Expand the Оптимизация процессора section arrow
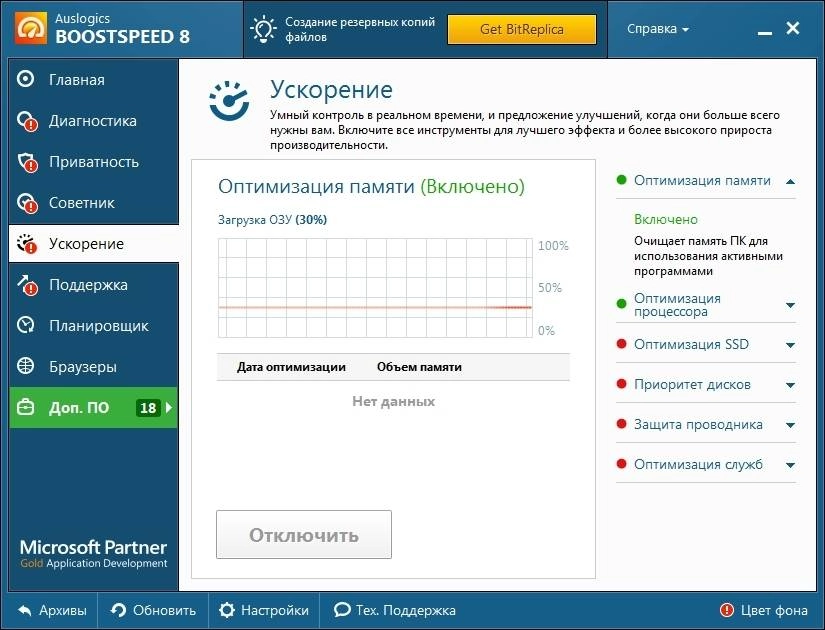This screenshot has height=630, width=825. coord(790,305)
